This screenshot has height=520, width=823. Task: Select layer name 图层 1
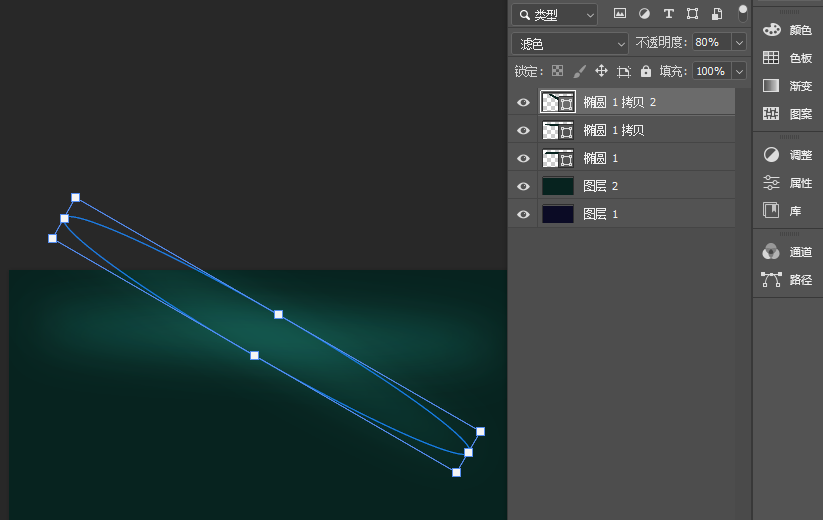point(600,214)
